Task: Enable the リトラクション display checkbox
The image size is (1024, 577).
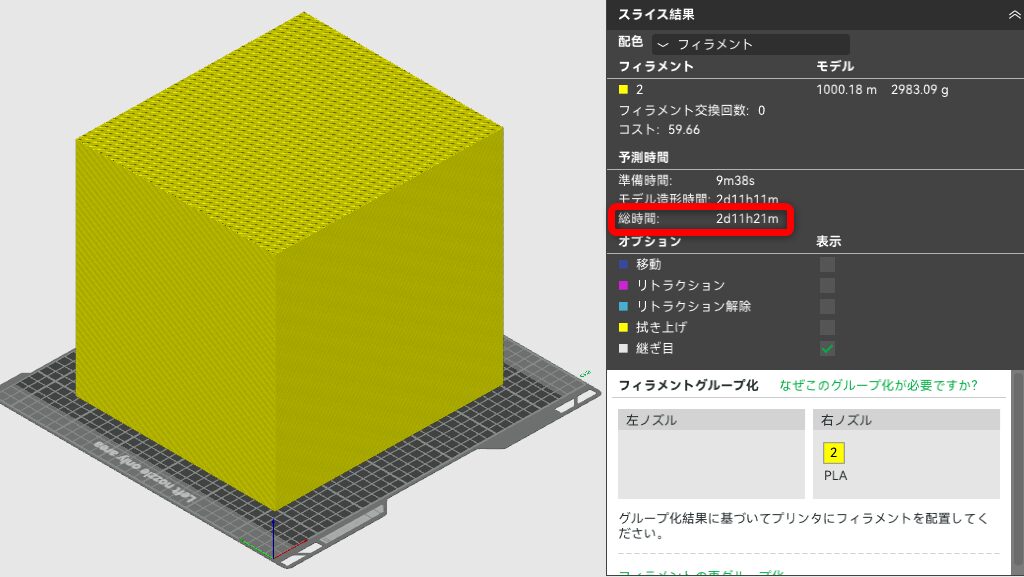Action: pyautogui.click(x=827, y=285)
